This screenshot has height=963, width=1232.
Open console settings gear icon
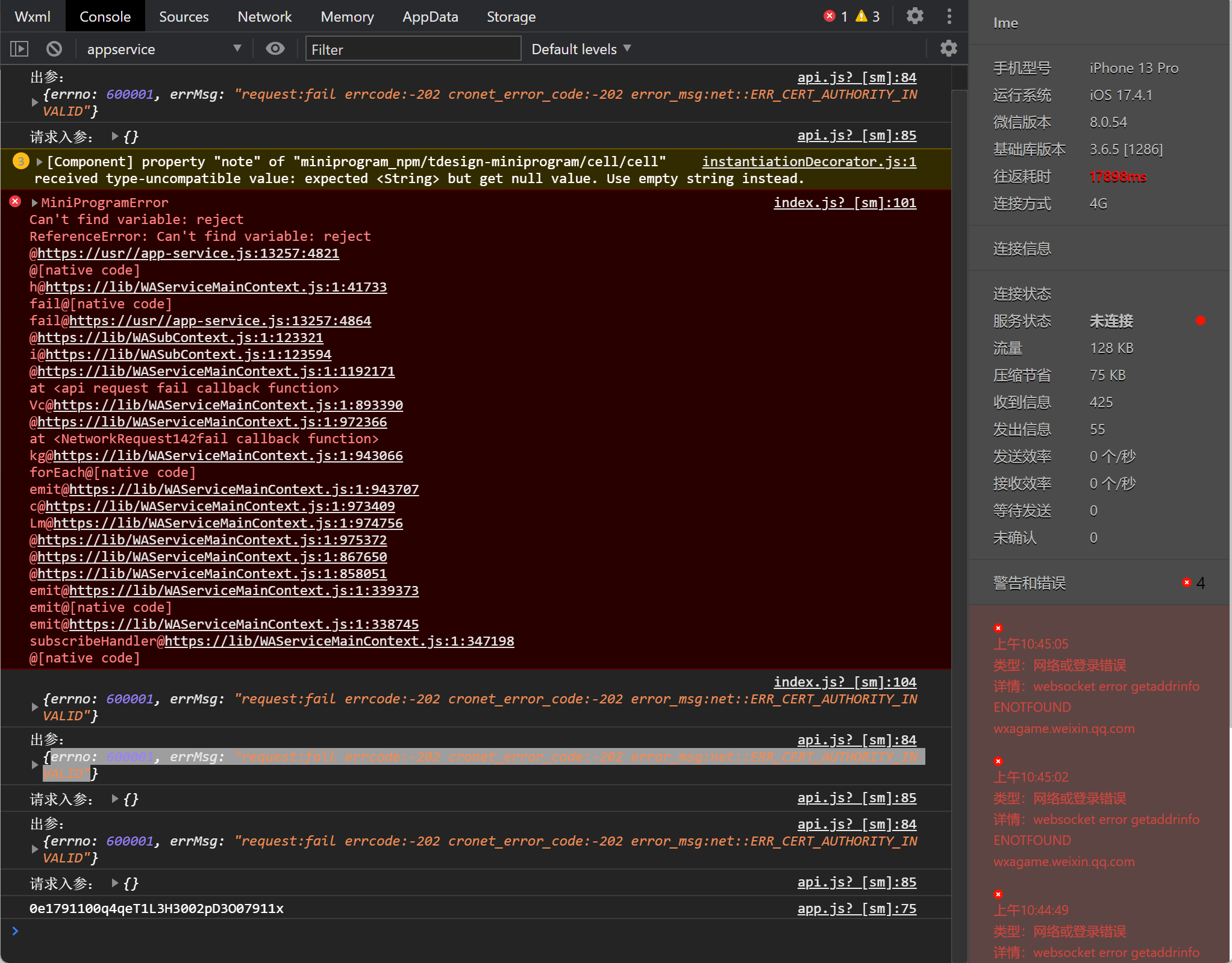tap(948, 49)
